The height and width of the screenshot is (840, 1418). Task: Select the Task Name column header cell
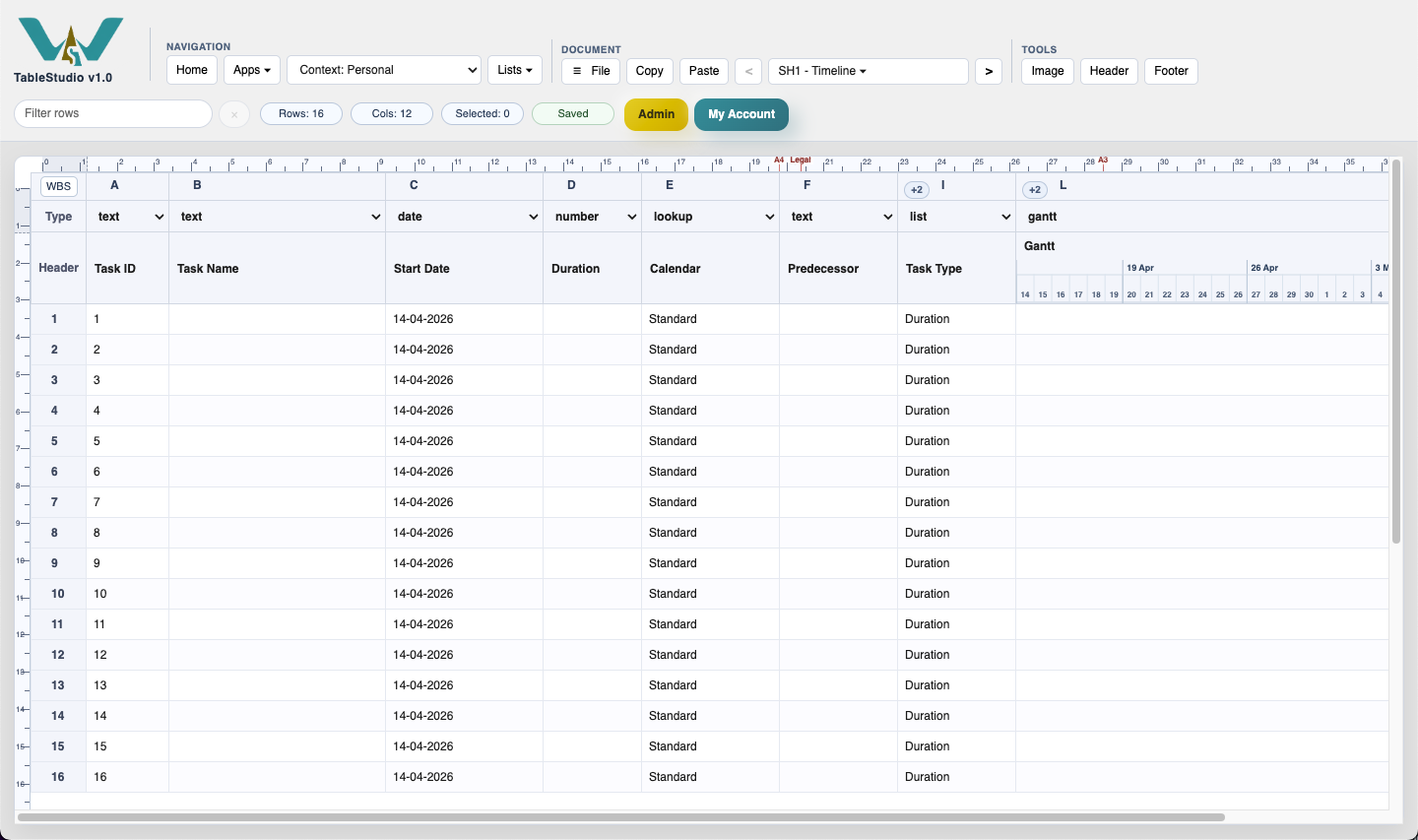(278, 268)
